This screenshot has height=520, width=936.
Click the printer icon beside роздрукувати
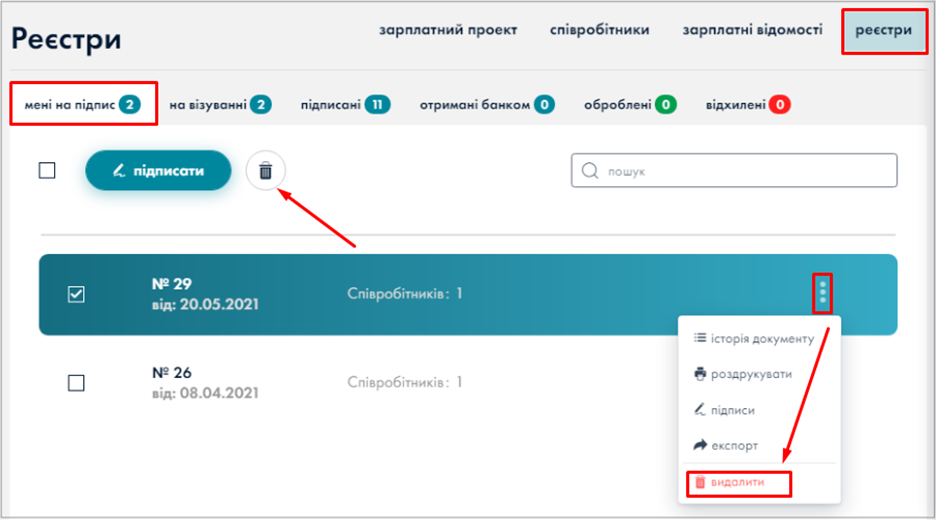pyautogui.click(x=700, y=374)
